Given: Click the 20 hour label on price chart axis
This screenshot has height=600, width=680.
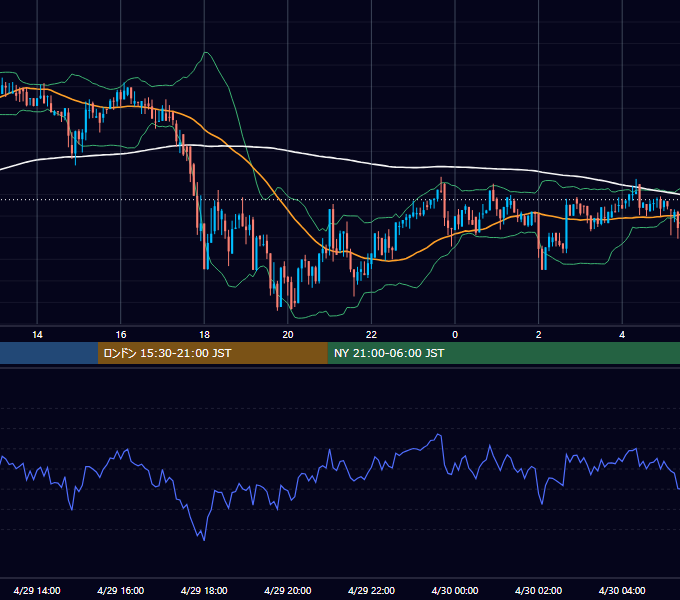Looking at the screenshot, I should (x=288, y=335).
